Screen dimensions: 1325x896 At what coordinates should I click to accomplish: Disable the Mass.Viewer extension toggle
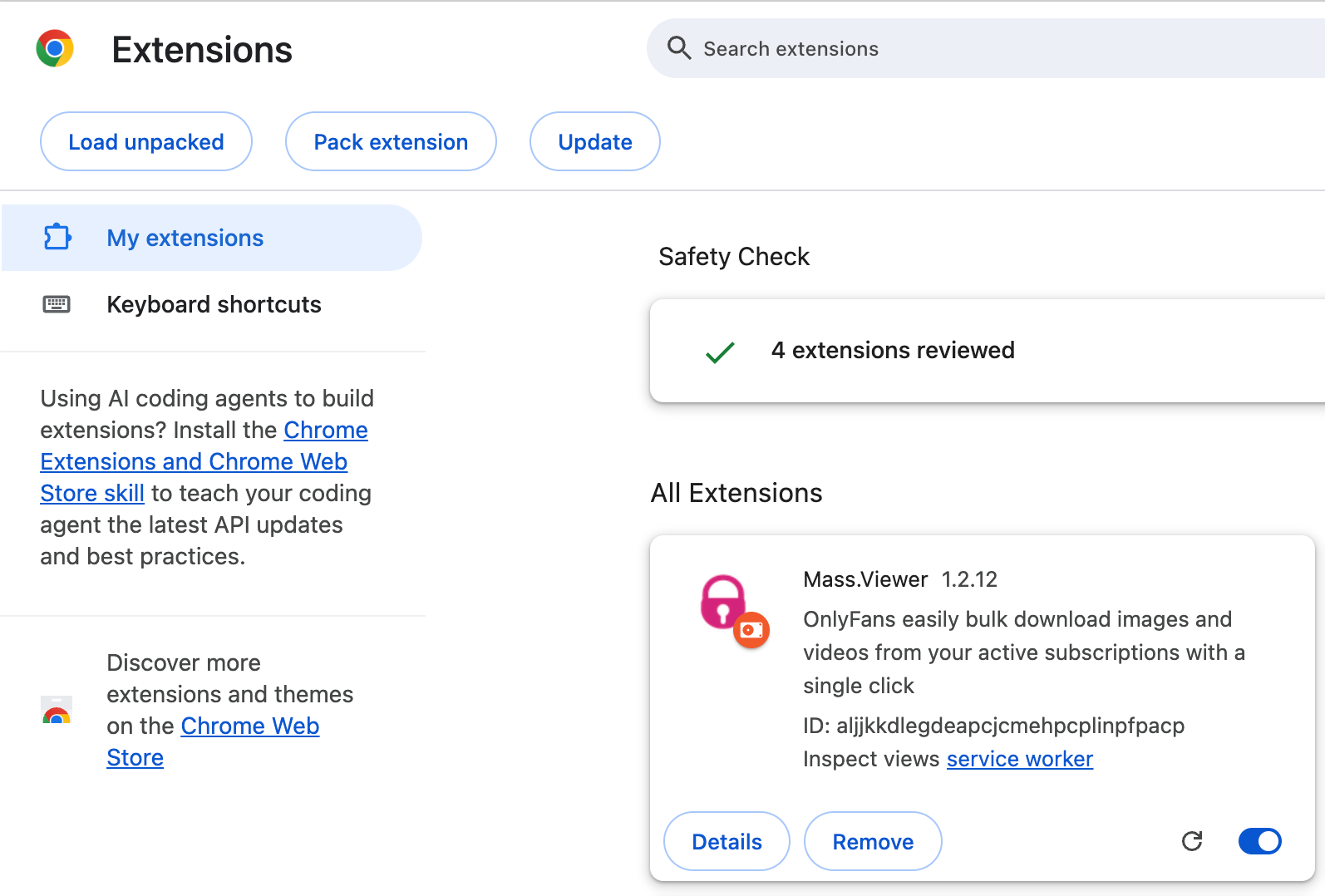1260,841
